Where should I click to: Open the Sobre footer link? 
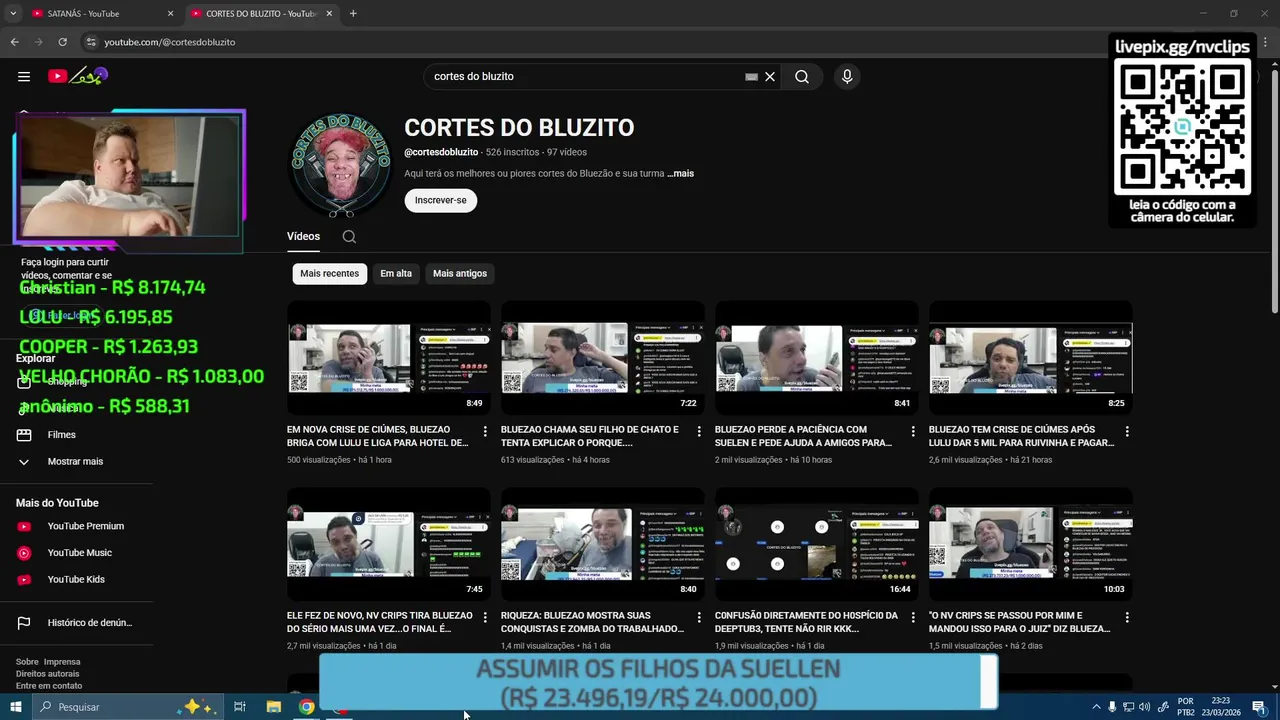point(27,662)
